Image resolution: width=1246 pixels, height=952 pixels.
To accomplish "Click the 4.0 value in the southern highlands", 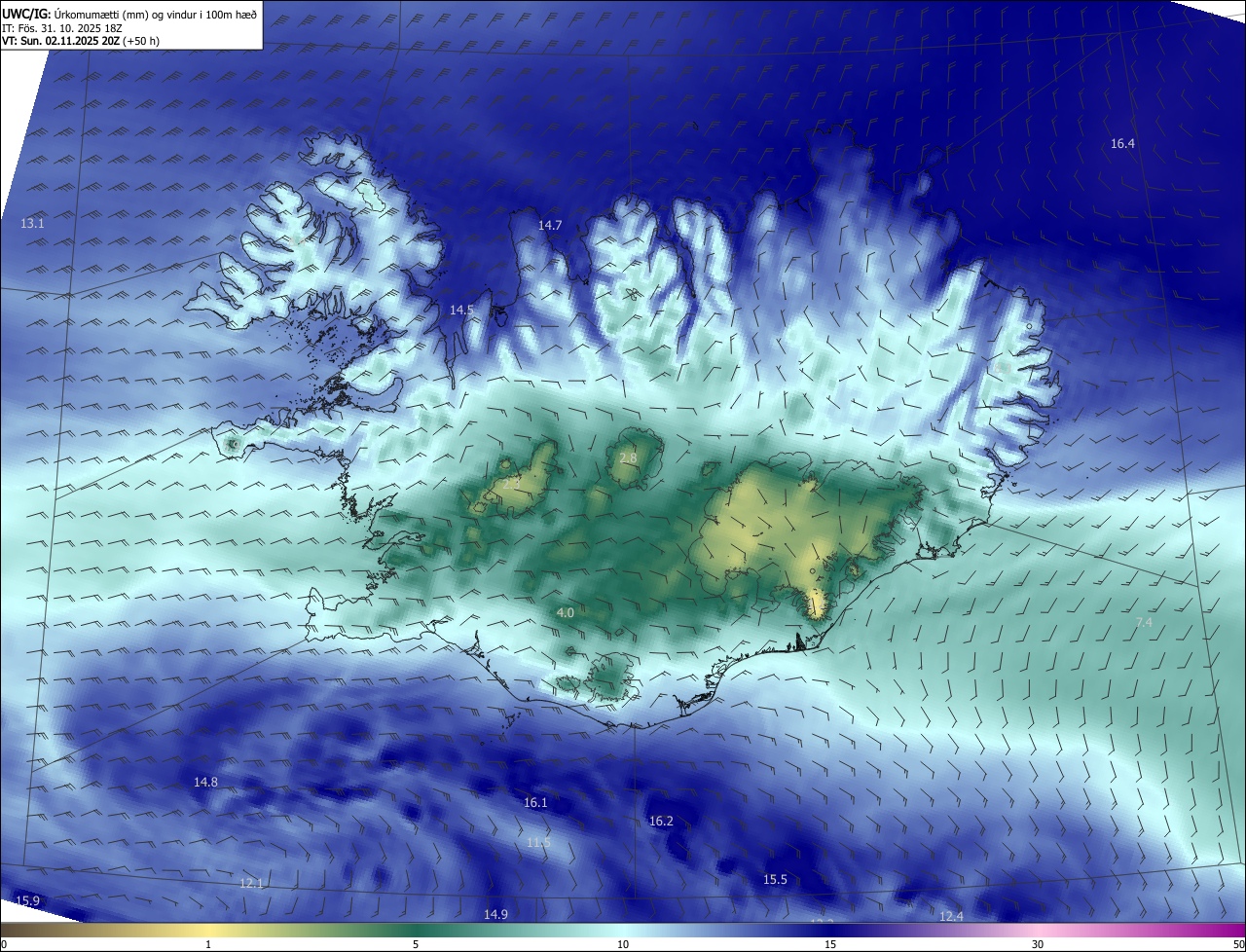I will click(x=565, y=613).
